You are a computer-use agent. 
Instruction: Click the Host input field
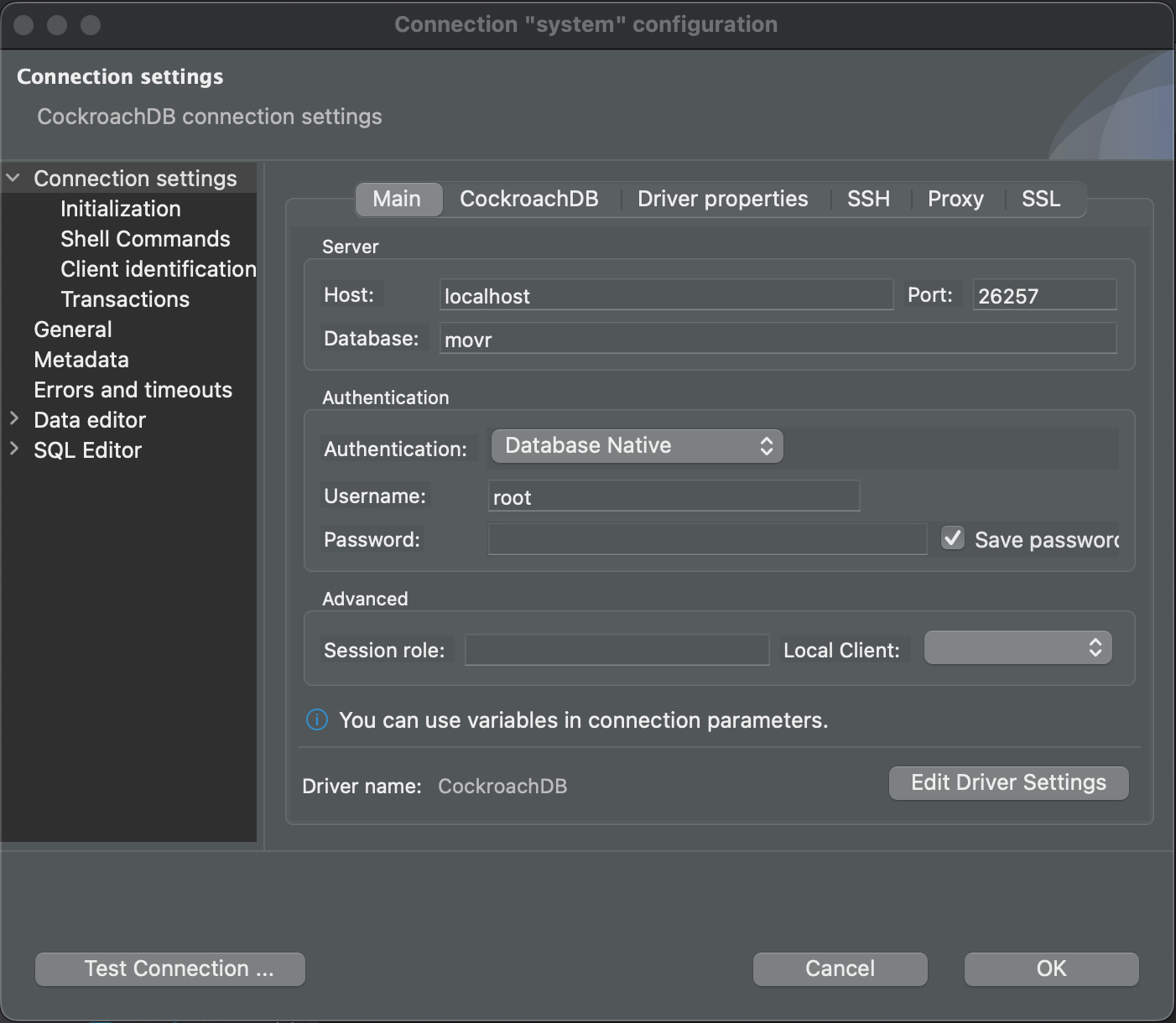665,295
